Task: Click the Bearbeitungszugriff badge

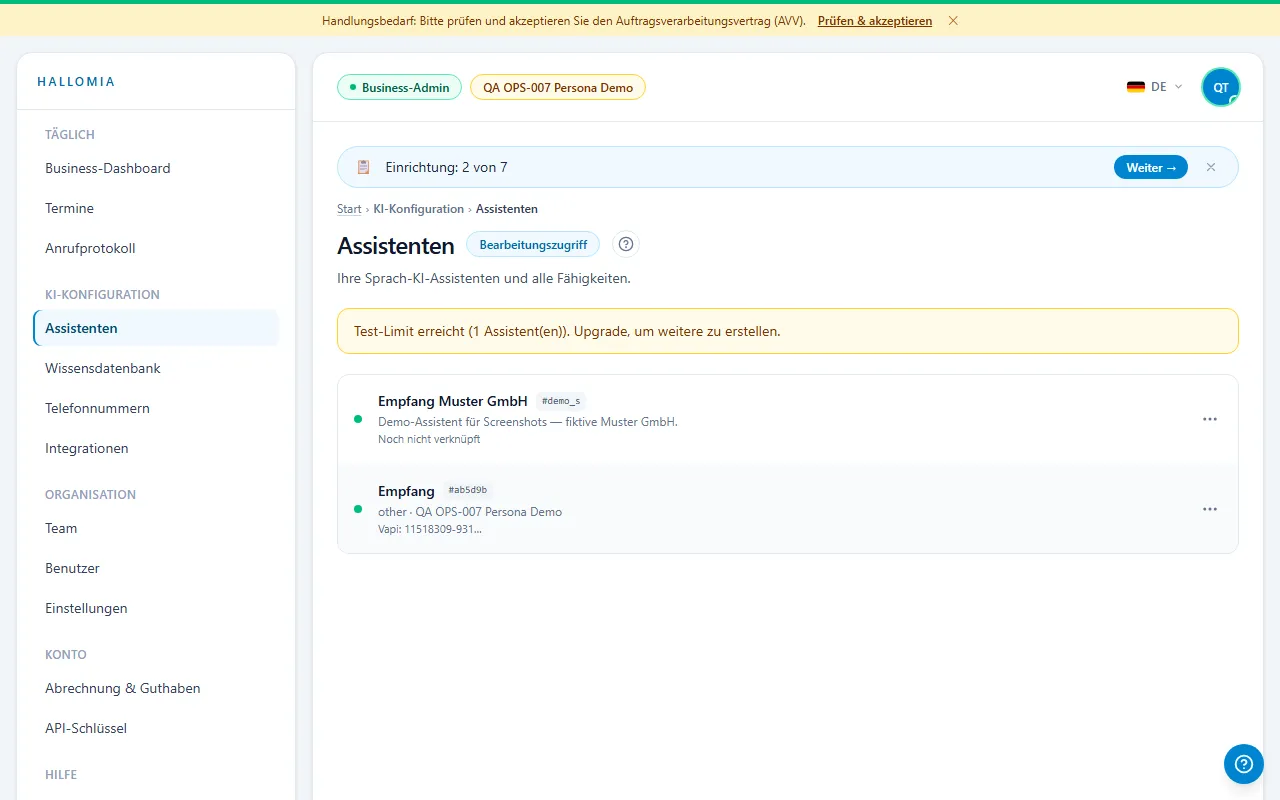Action: (533, 244)
